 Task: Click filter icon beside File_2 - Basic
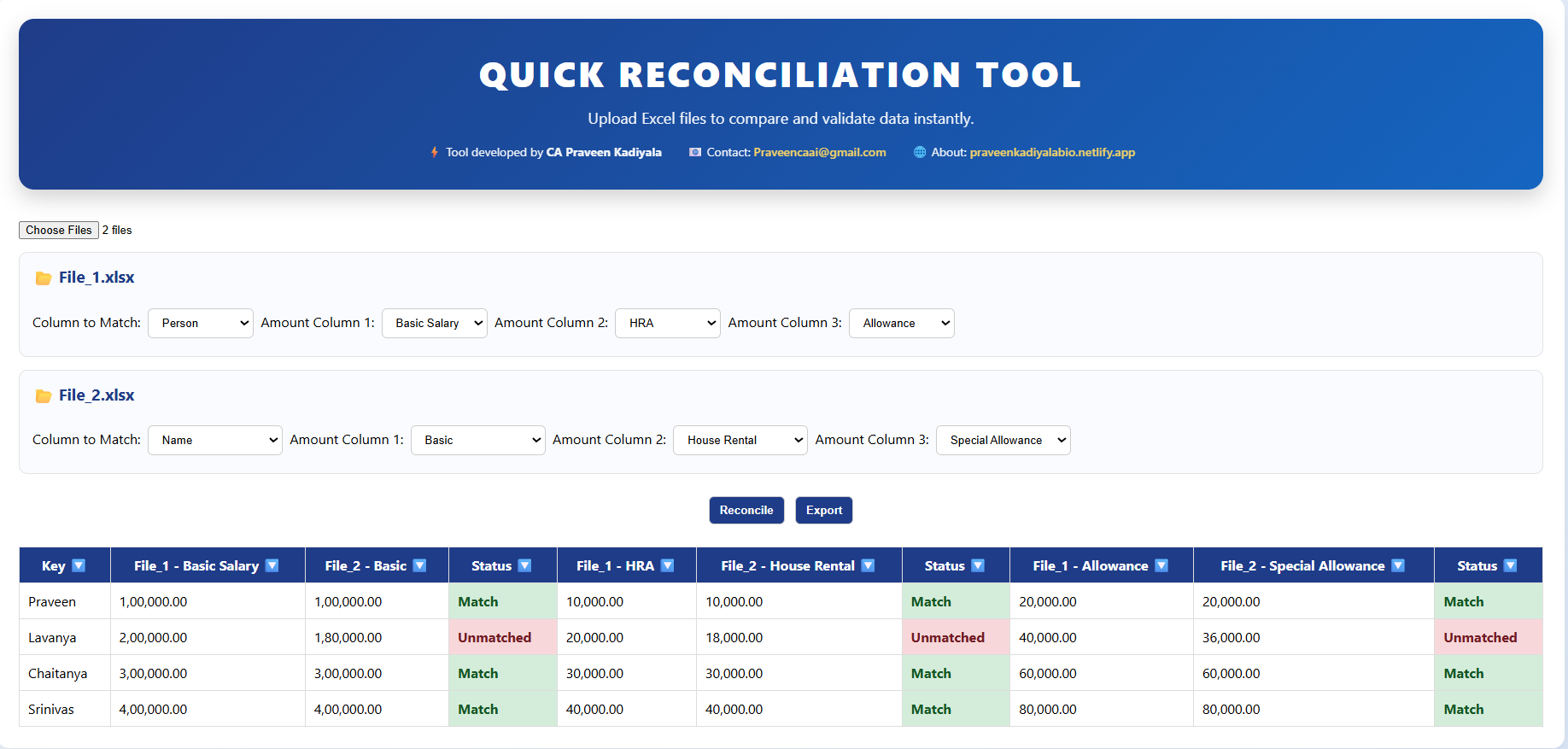pyautogui.click(x=419, y=565)
